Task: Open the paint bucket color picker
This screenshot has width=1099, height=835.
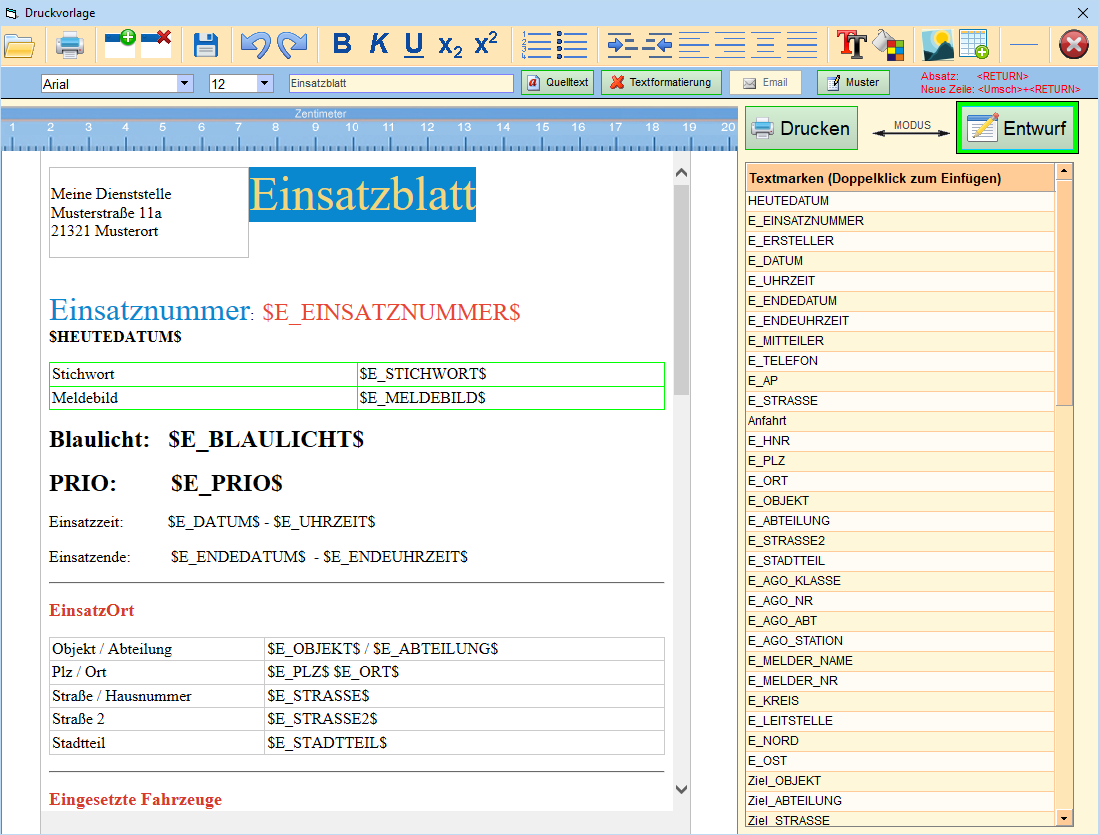Action: [888, 45]
